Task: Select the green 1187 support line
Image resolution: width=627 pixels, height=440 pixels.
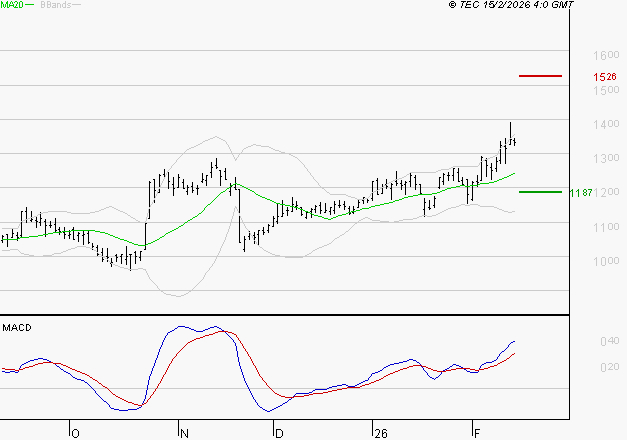Action: click(541, 191)
